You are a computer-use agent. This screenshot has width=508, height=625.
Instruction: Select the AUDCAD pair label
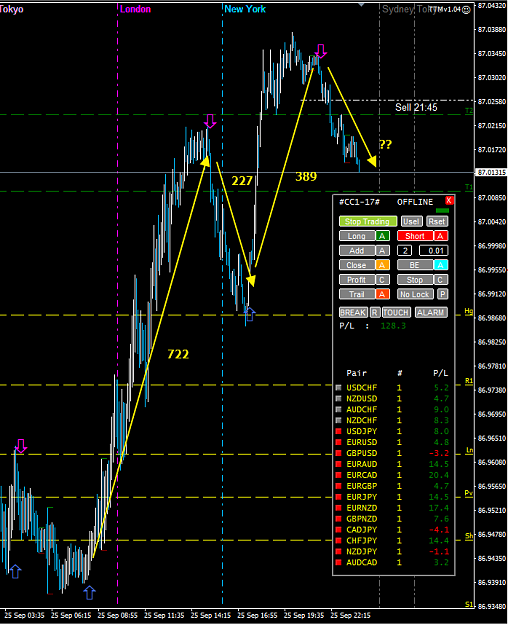tap(361, 562)
